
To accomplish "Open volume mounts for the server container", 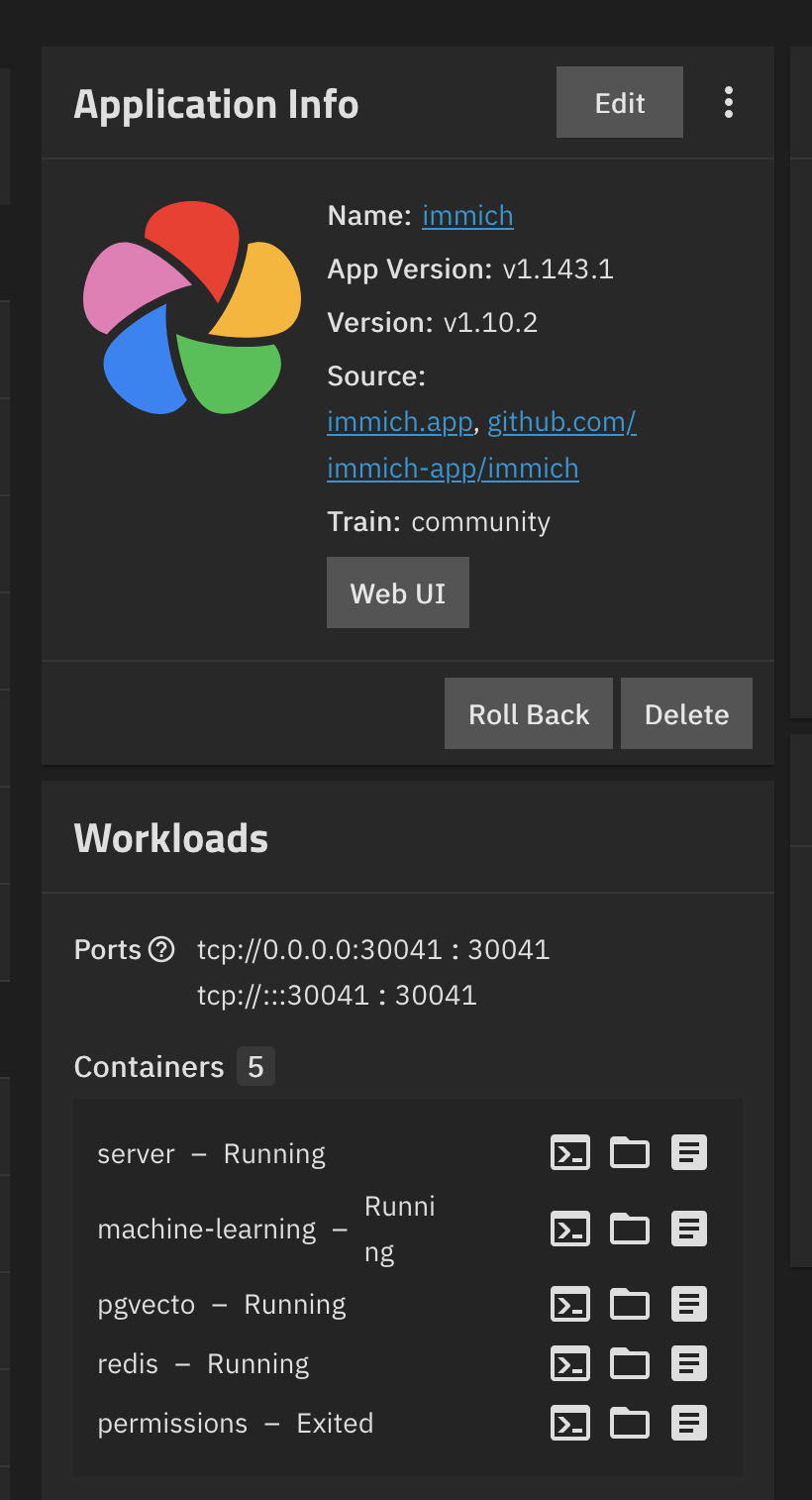I will [630, 1152].
